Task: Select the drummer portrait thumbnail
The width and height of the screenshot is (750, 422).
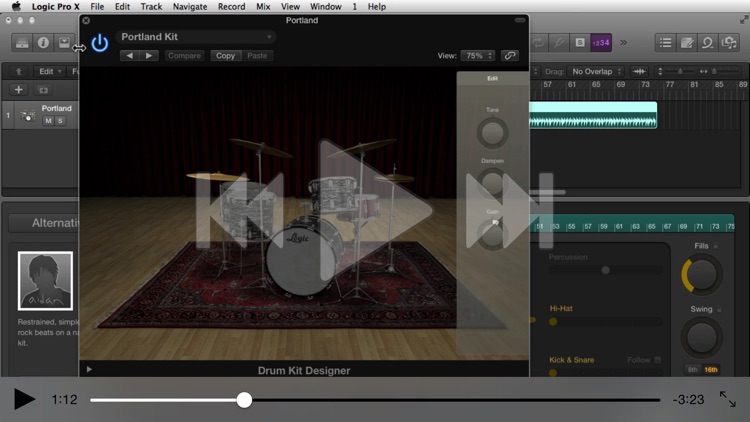Action: pos(45,281)
